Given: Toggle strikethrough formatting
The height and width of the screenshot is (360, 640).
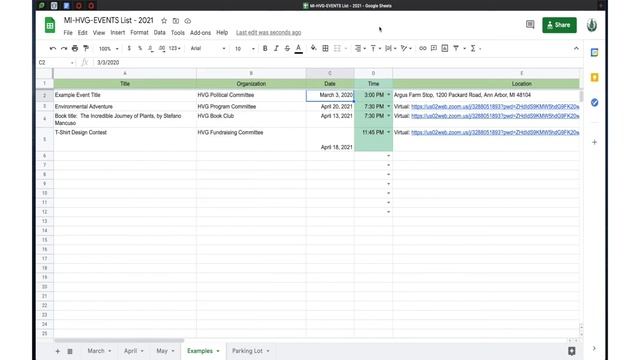Looking at the screenshot, I should point(287,48).
